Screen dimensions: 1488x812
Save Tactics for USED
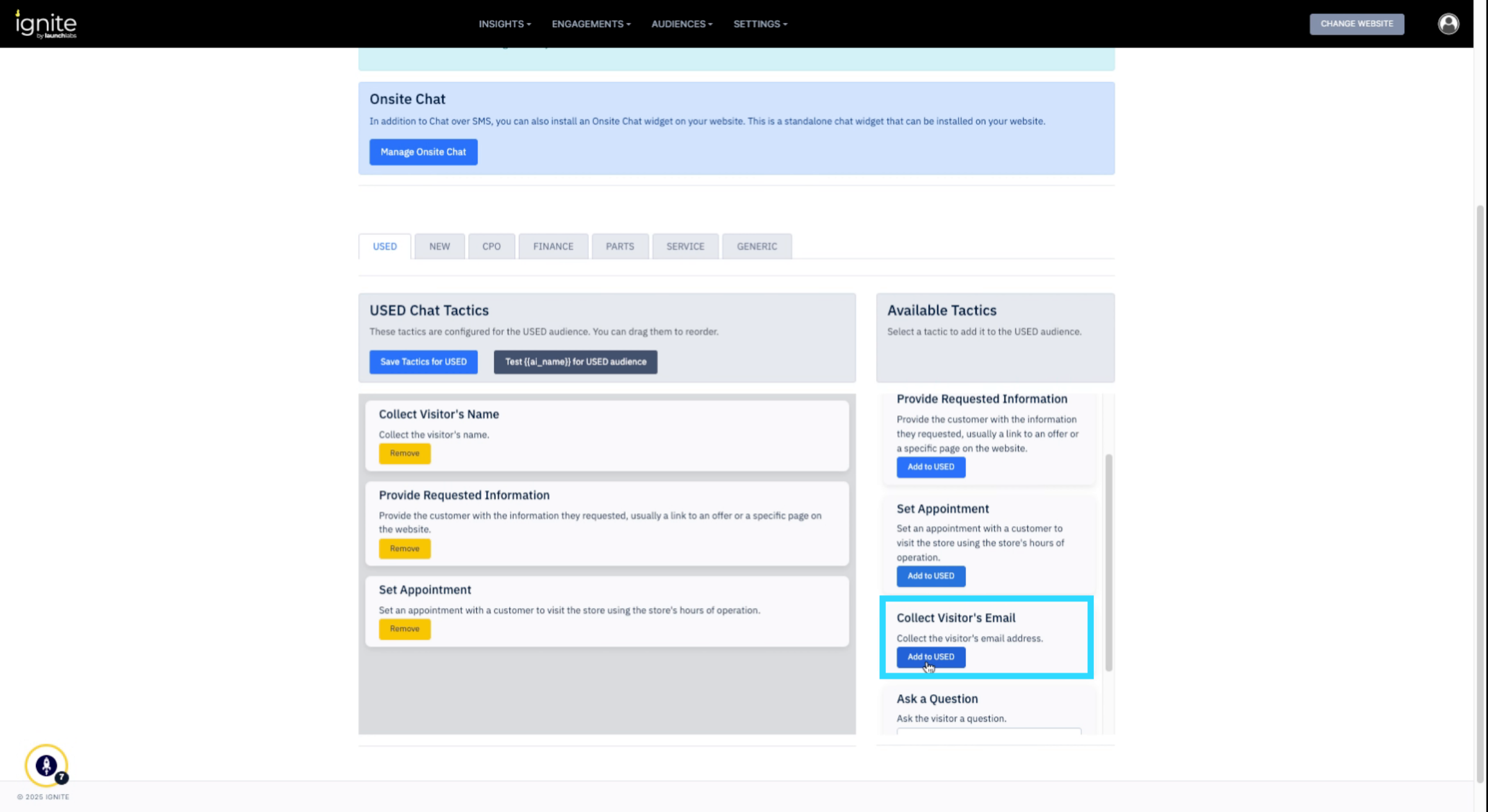(x=423, y=362)
